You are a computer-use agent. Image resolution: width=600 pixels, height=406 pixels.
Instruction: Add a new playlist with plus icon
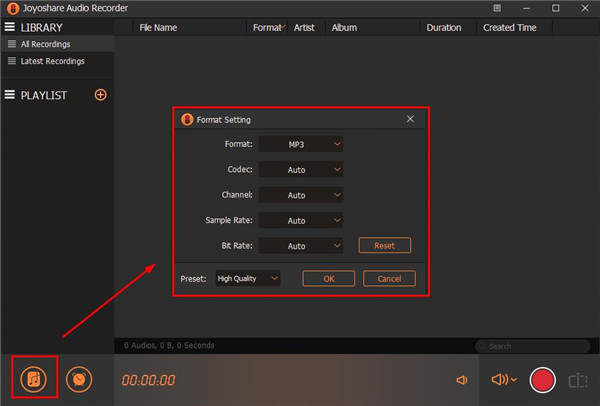pos(100,95)
